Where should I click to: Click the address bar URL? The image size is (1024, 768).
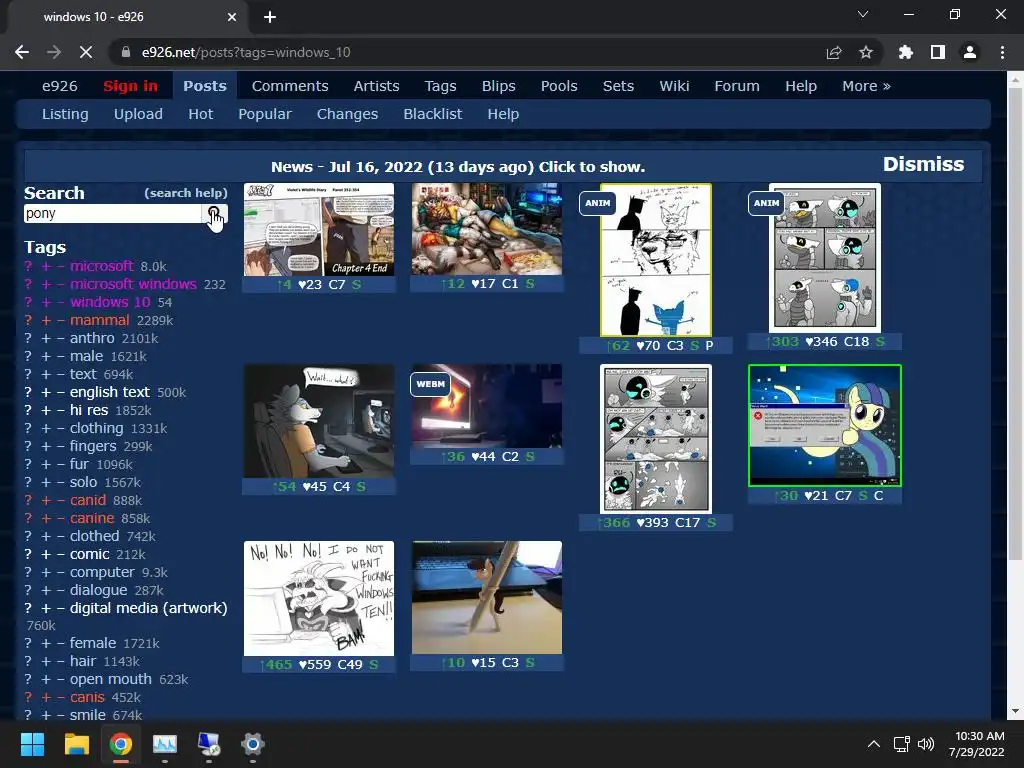point(246,52)
